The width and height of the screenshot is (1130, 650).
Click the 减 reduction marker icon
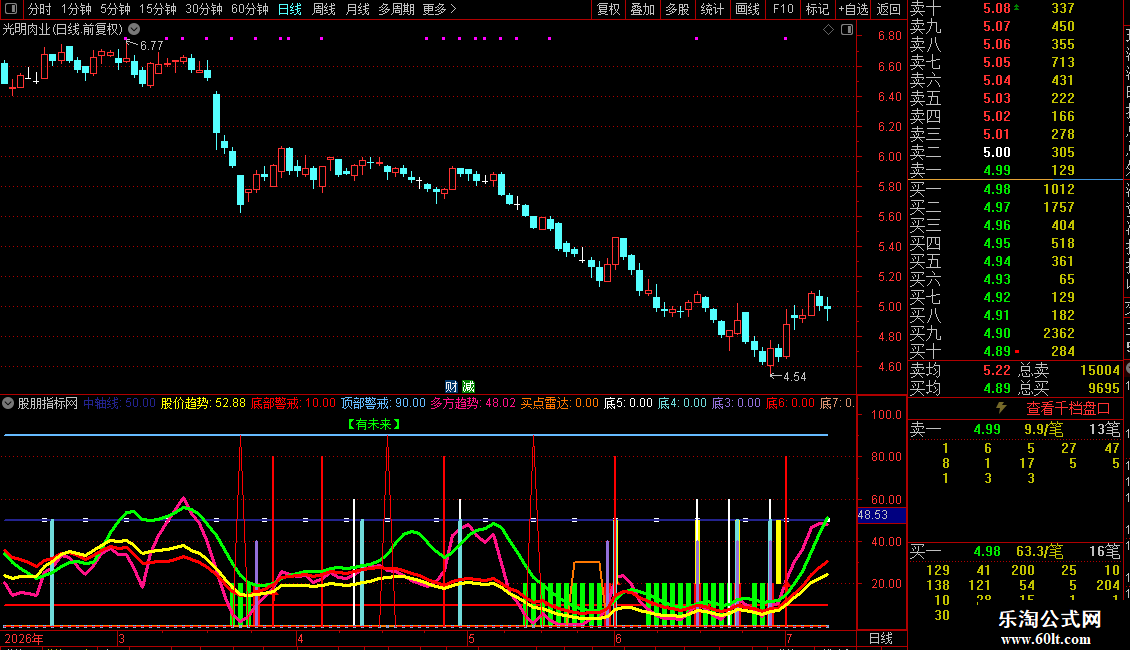(468, 387)
